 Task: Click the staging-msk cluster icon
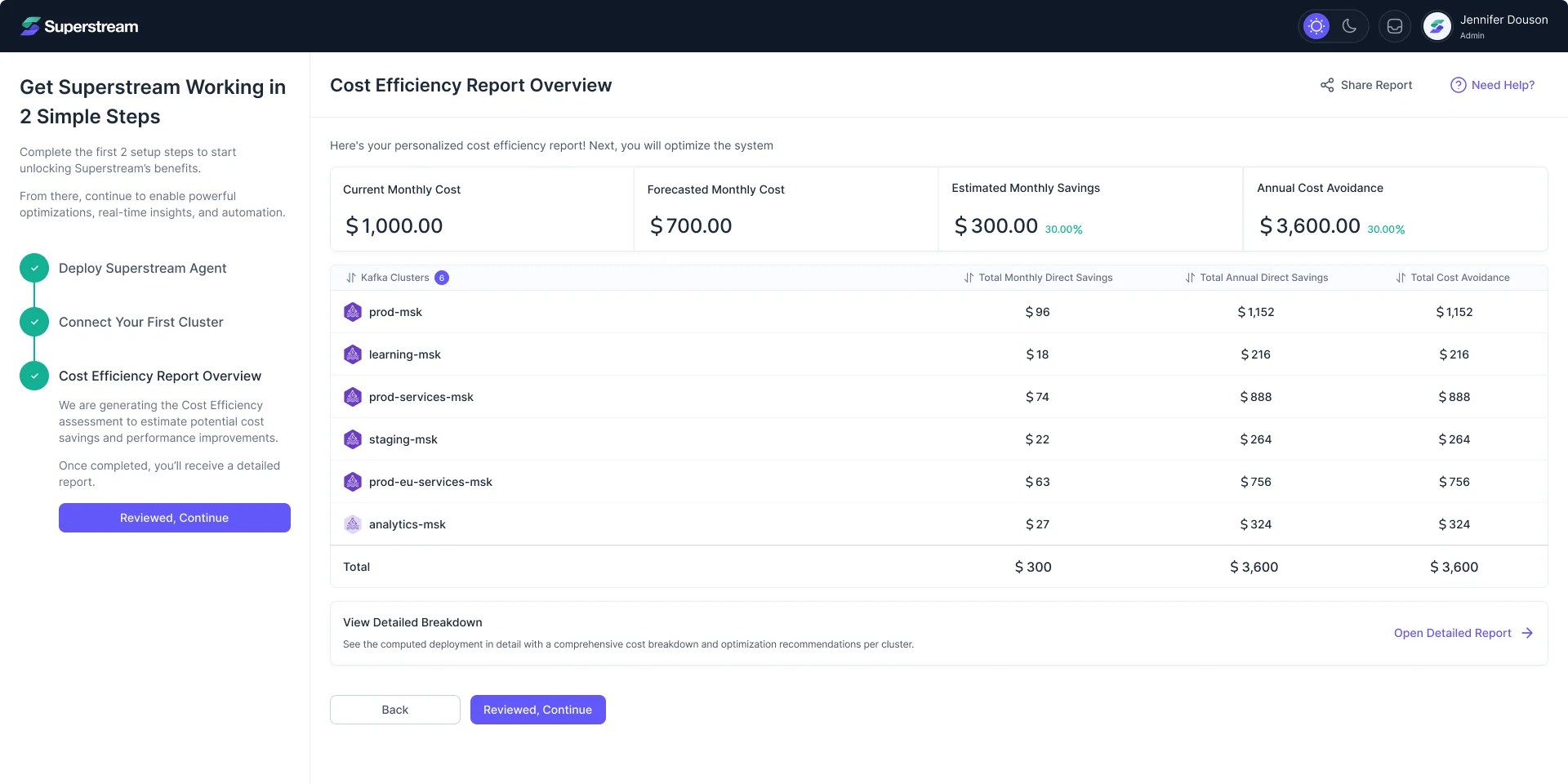[353, 439]
